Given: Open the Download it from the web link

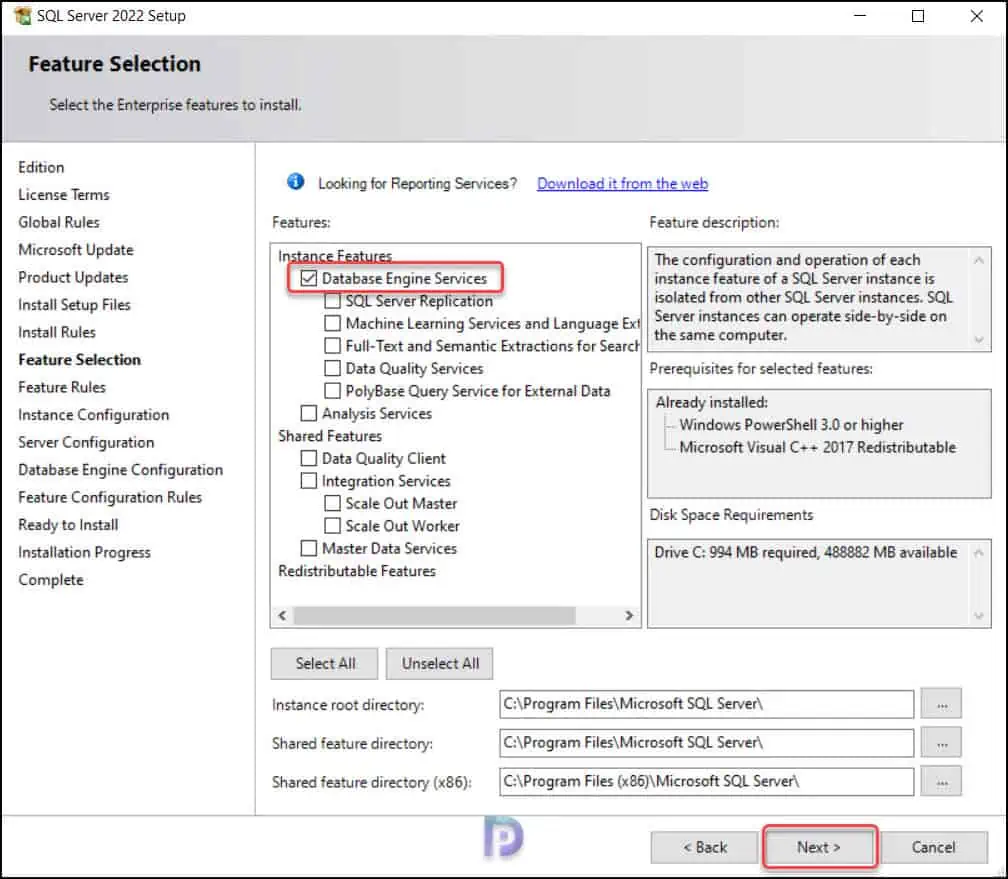Looking at the screenshot, I should click(x=622, y=184).
